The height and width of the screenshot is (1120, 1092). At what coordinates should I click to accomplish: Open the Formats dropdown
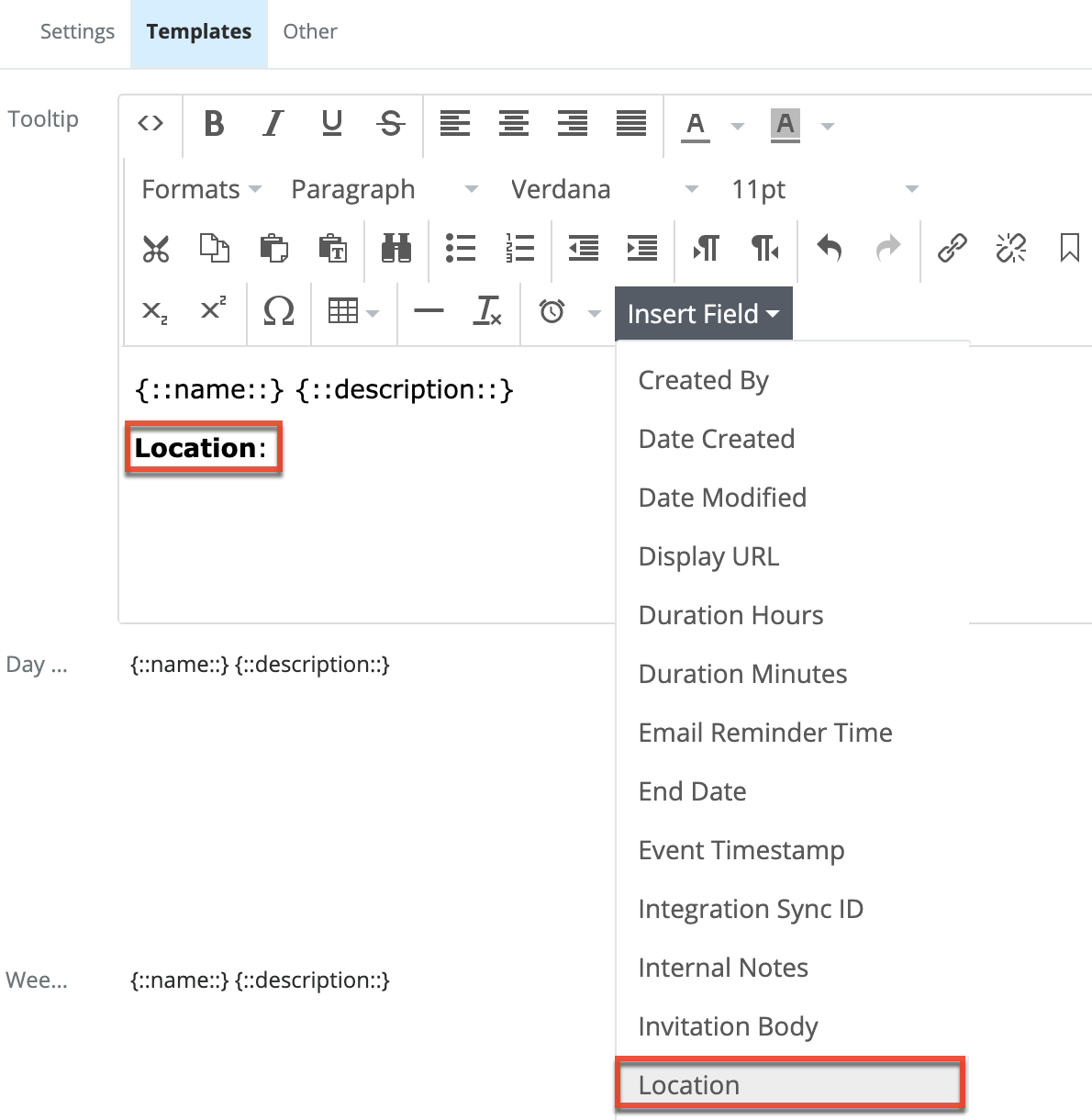pos(201,189)
